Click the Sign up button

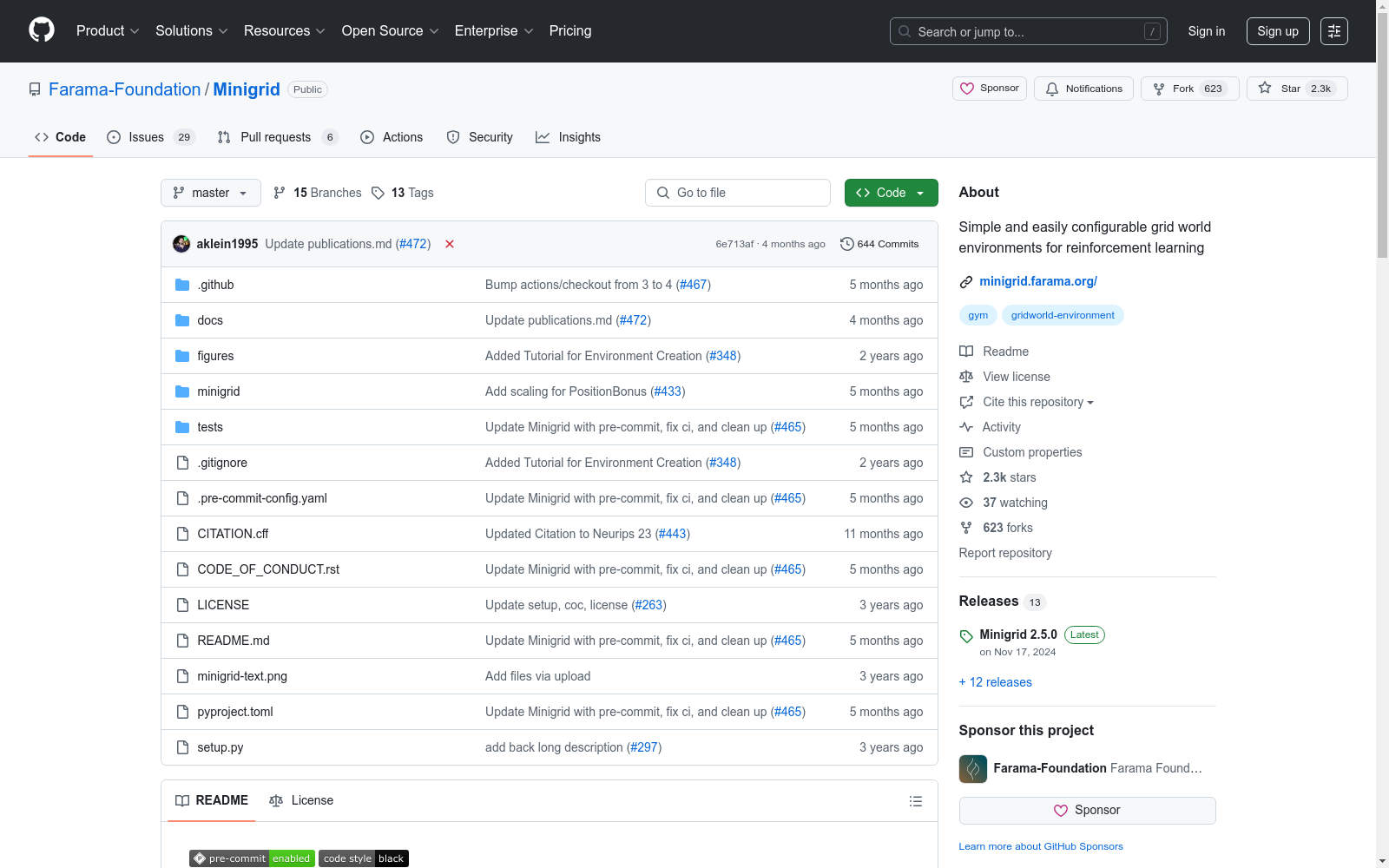tap(1278, 31)
